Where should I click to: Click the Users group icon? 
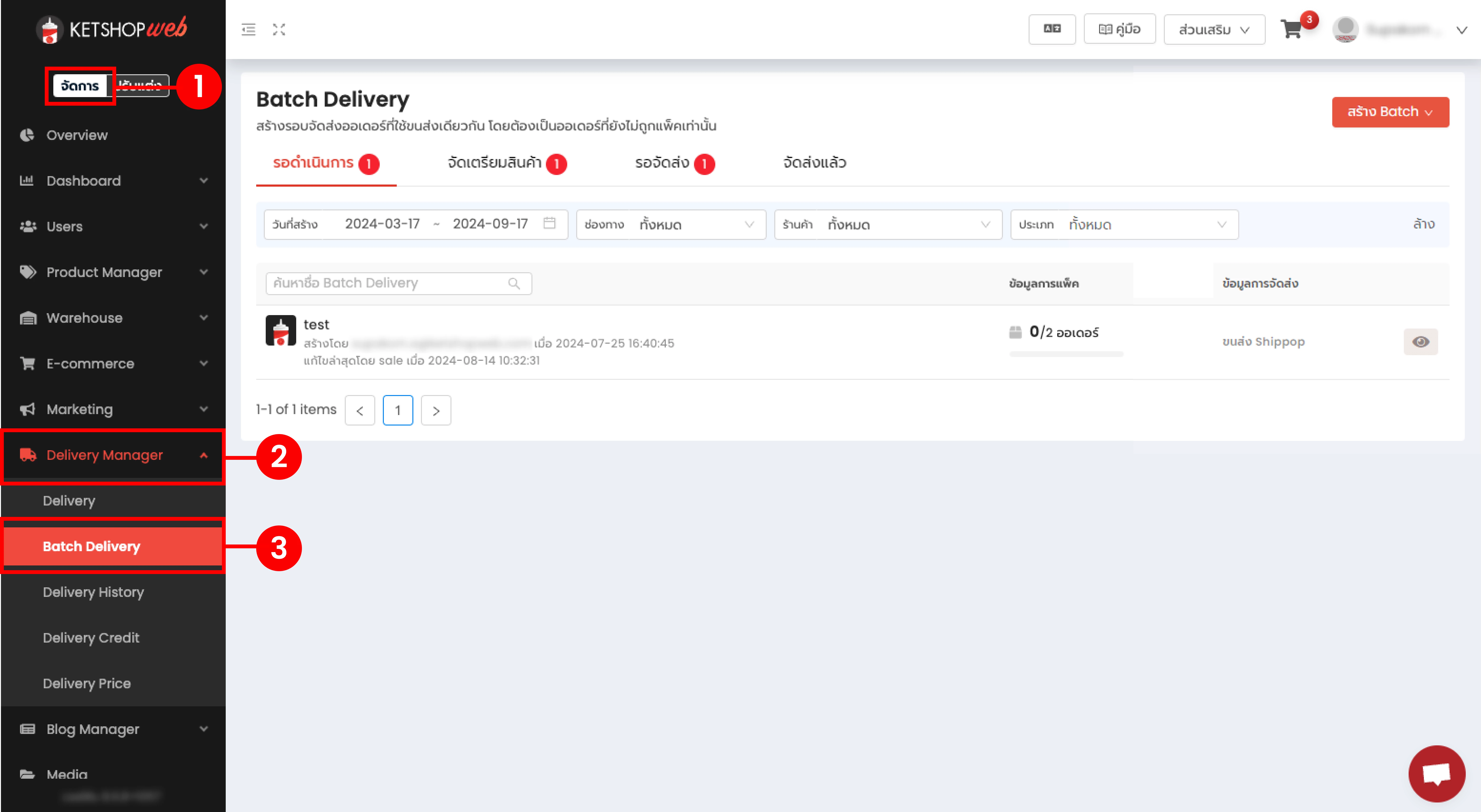tap(28, 226)
